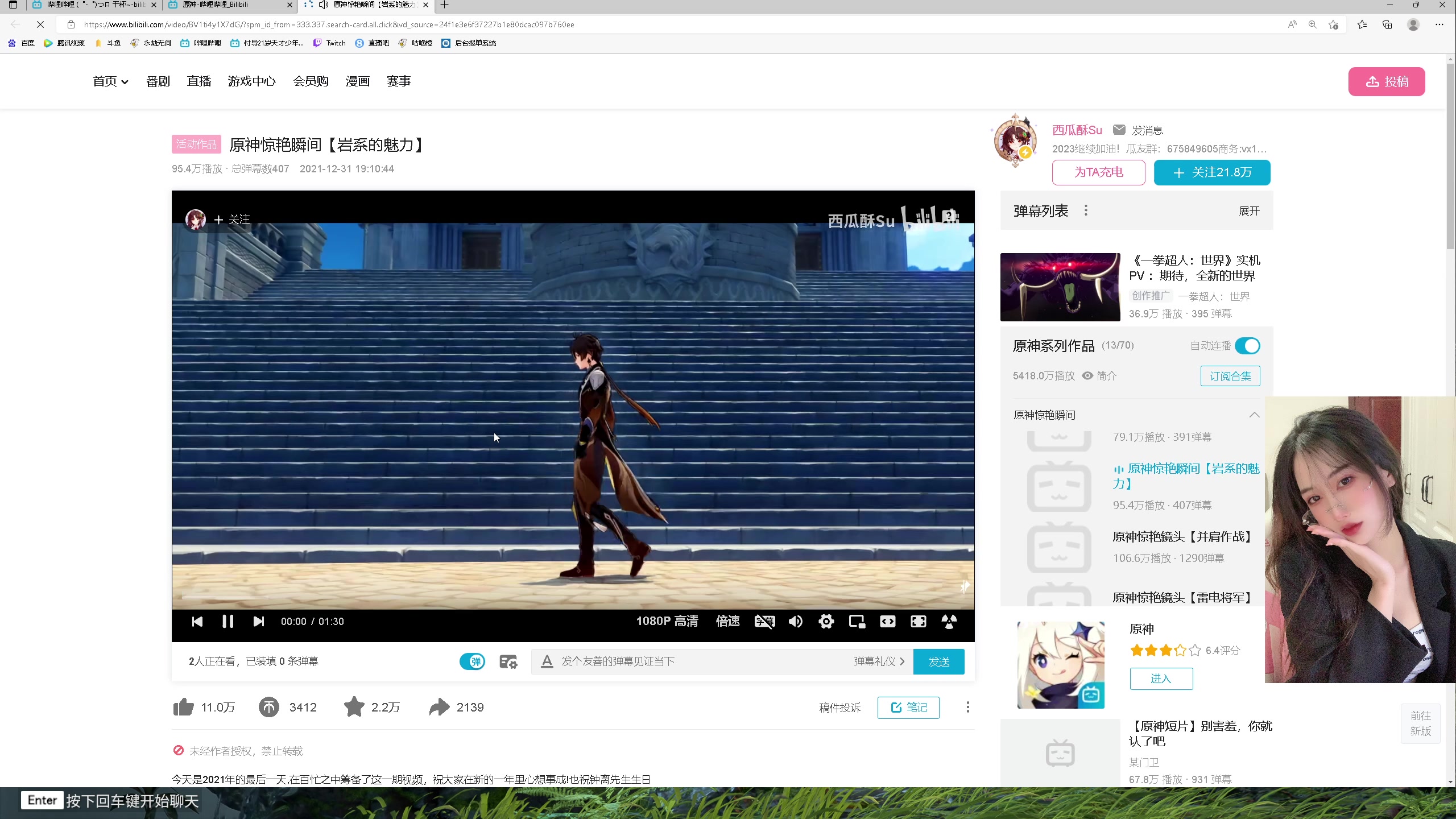The image size is (1456, 819).
Task: Mute the video volume
Action: pos(795,621)
